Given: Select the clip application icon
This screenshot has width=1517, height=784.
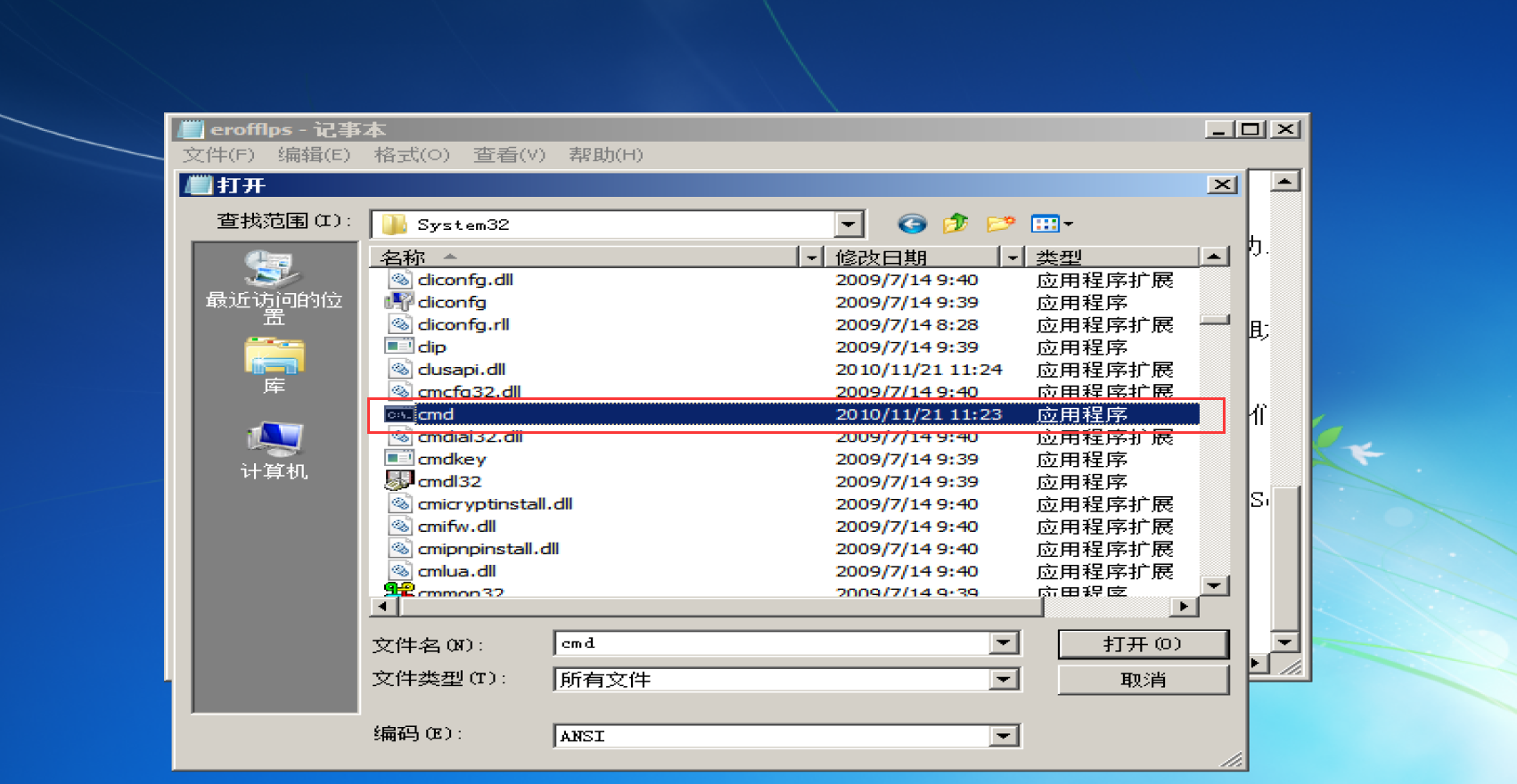Looking at the screenshot, I should (399, 347).
